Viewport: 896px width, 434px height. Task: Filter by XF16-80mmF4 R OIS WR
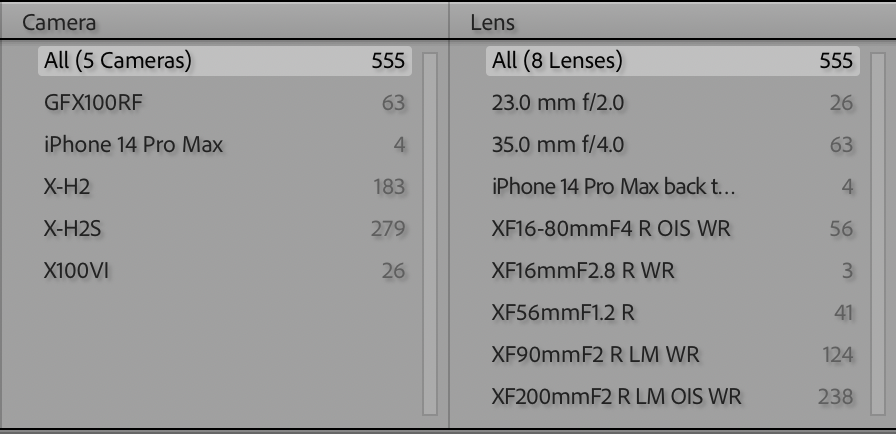(x=672, y=229)
